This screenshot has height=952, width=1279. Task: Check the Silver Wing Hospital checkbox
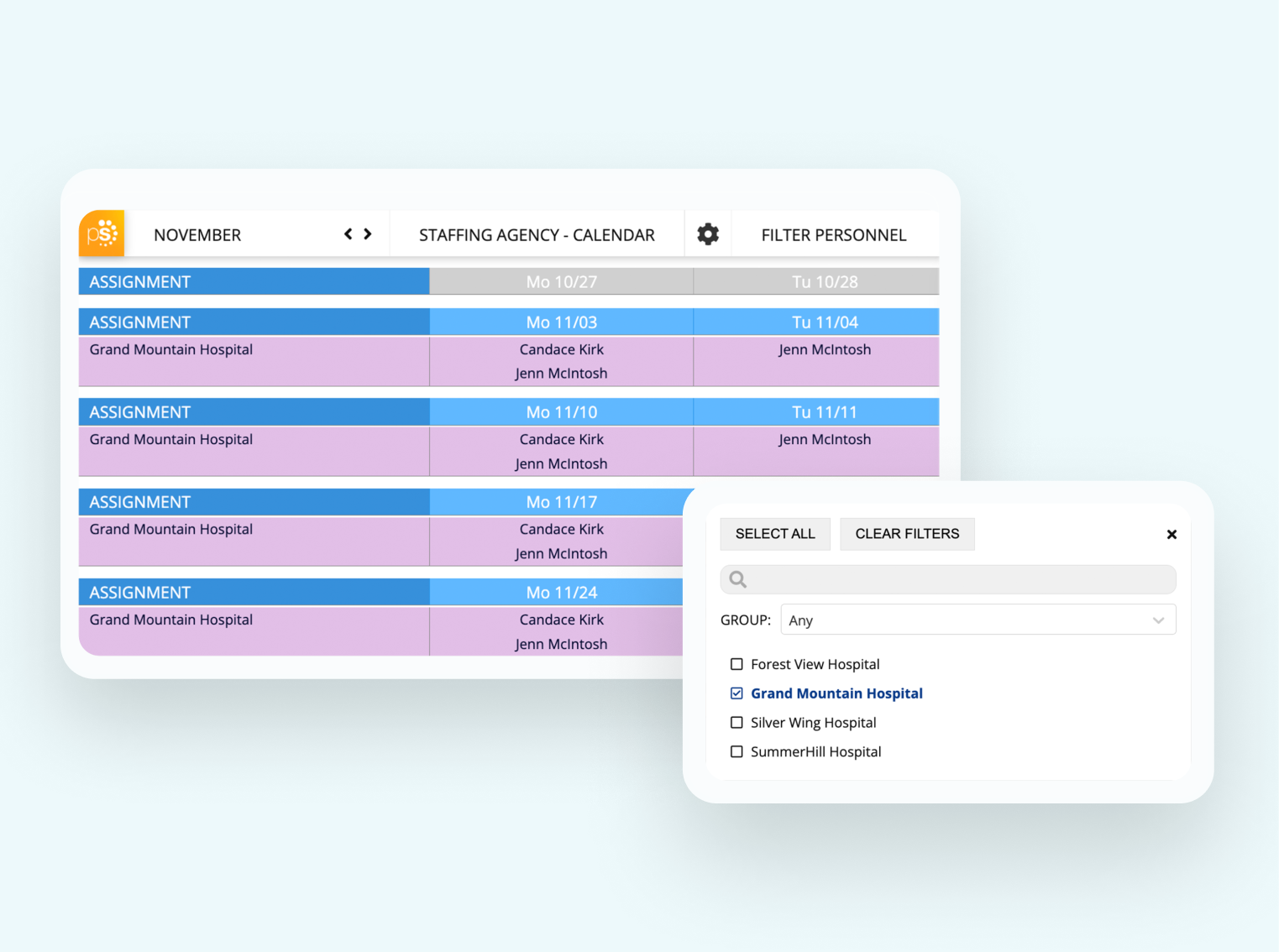tap(736, 723)
